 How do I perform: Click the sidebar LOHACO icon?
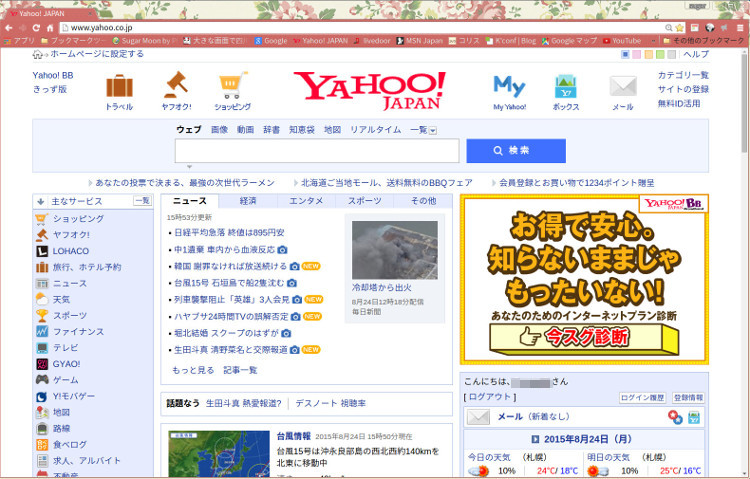[x=42, y=251]
